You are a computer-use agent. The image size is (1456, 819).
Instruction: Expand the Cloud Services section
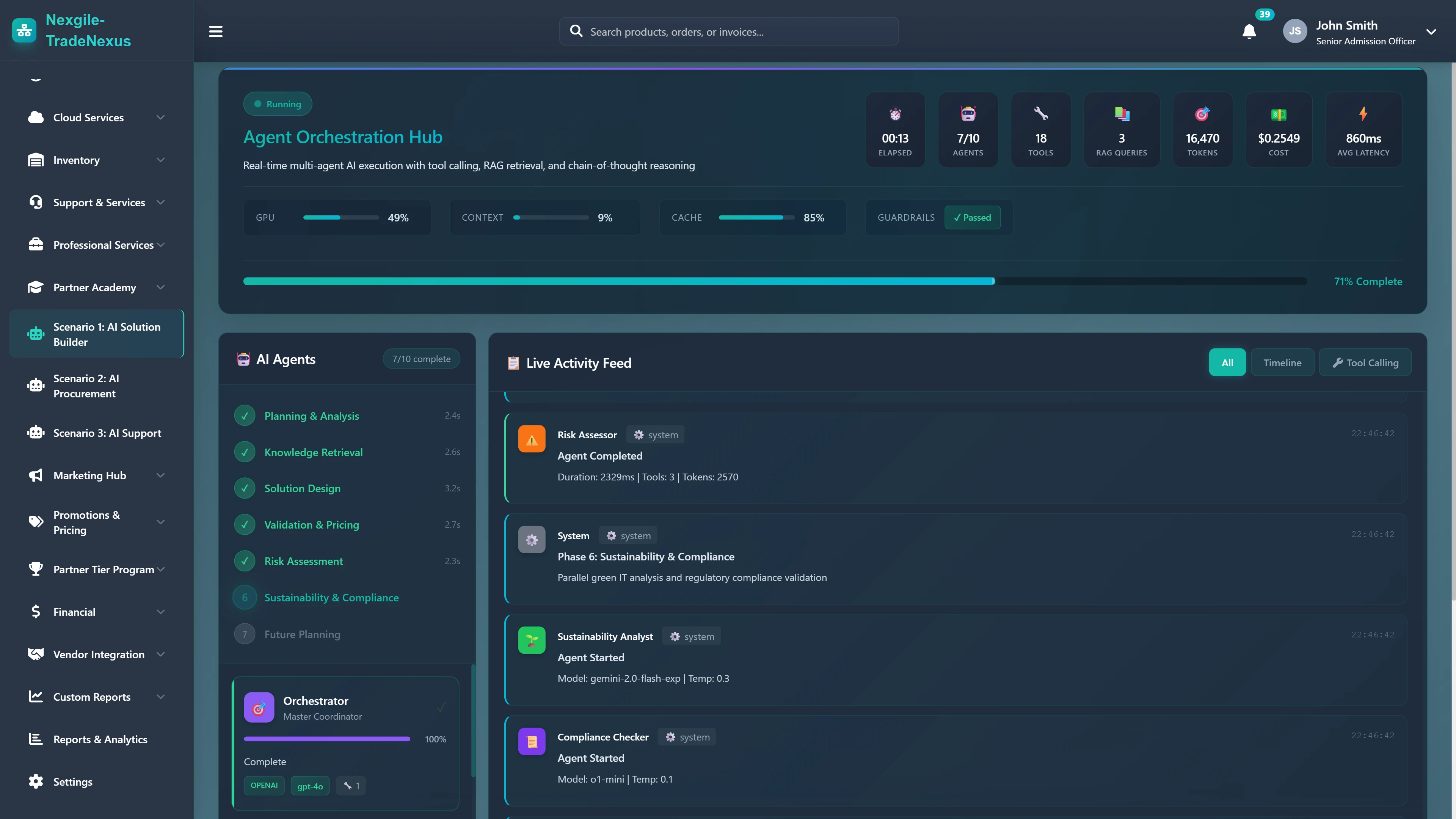pyautogui.click(x=160, y=117)
